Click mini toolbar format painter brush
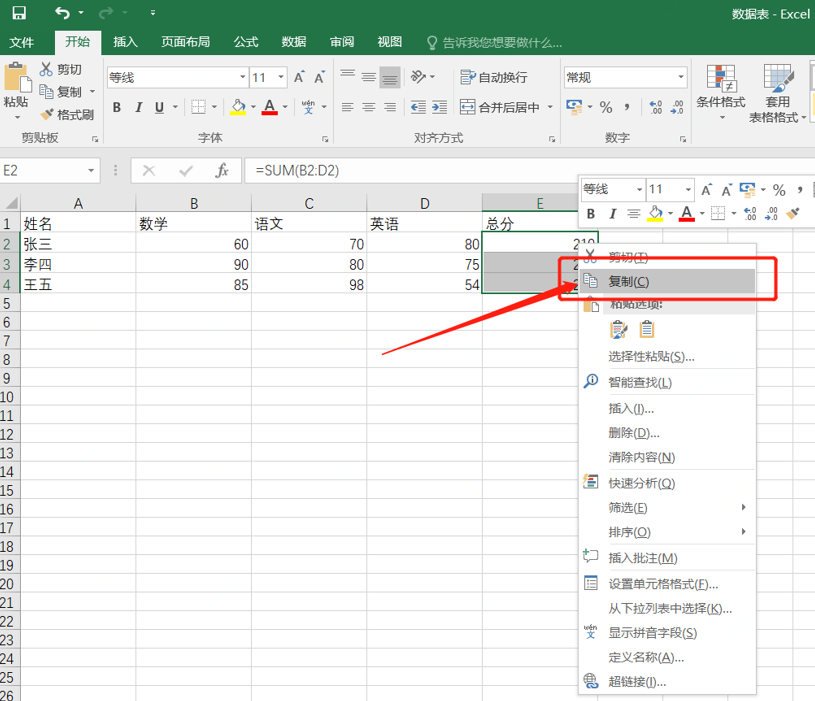Image resolution: width=815 pixels, height=701 pixels. pyautogui.click(x=793, y=213)
